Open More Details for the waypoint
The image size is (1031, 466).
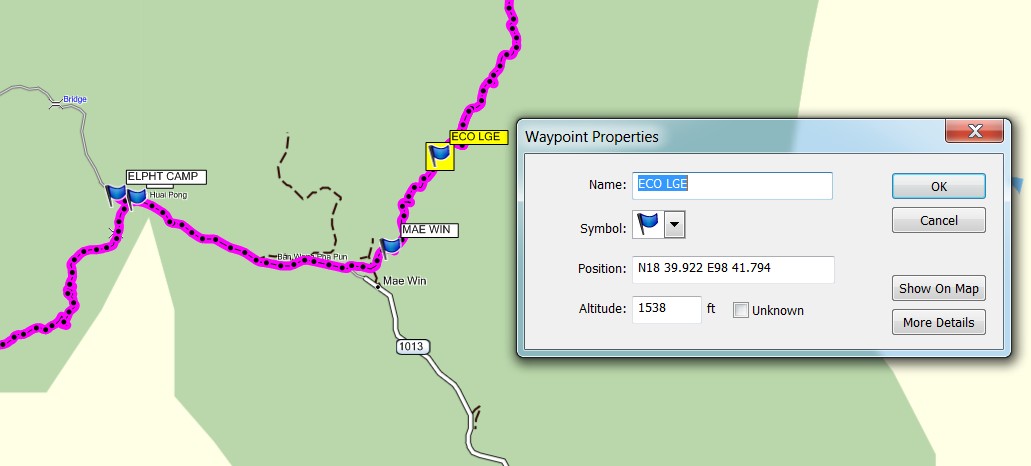[938, 322]
